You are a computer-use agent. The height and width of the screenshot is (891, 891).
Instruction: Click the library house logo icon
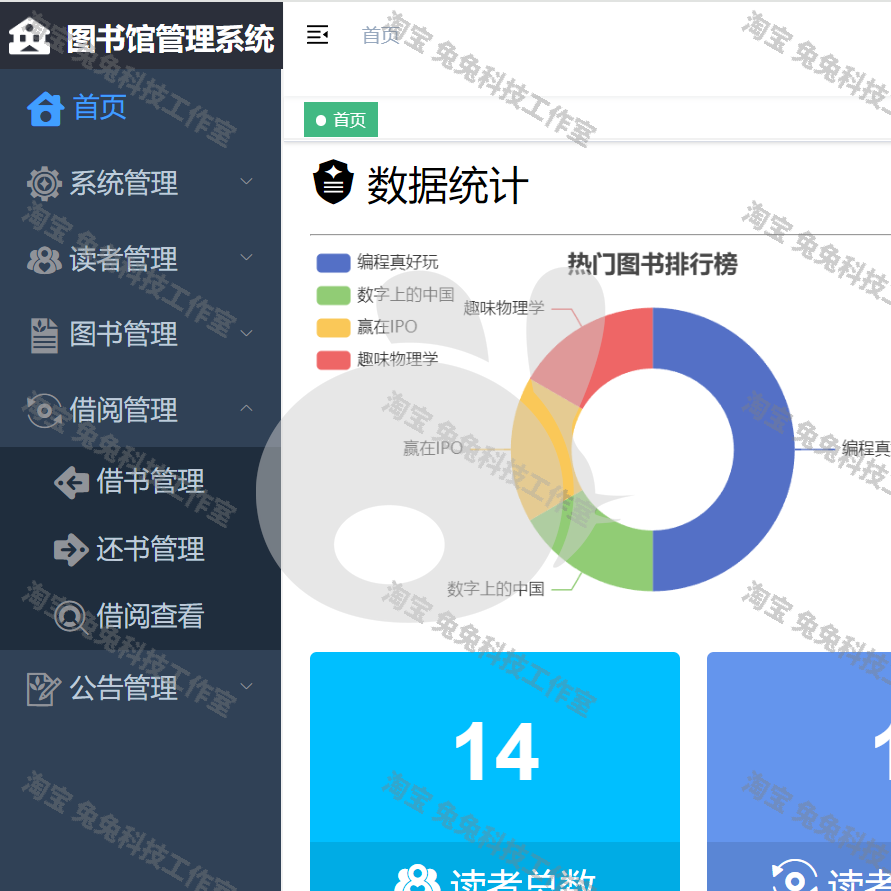tap(29, 36)
